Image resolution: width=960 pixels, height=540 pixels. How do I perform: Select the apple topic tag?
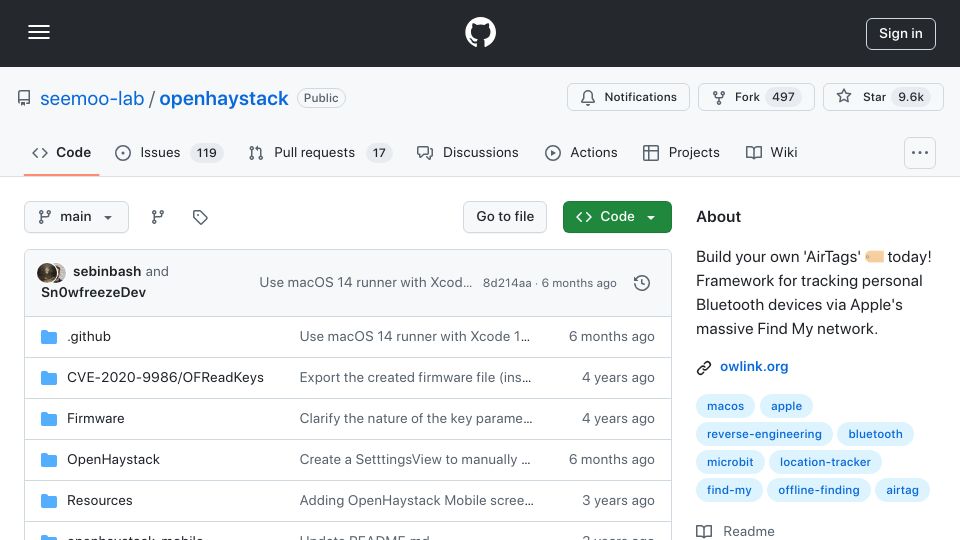pos(786,406)
